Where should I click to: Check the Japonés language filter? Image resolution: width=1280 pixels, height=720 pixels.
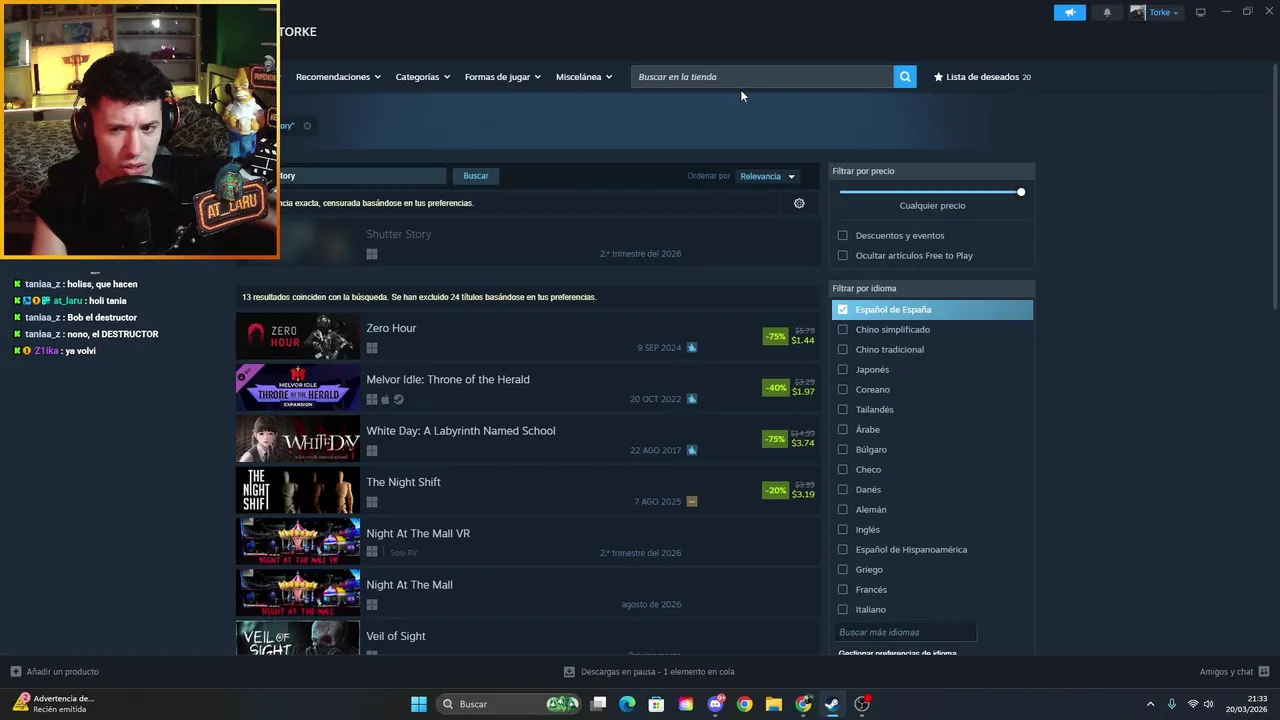843,370
